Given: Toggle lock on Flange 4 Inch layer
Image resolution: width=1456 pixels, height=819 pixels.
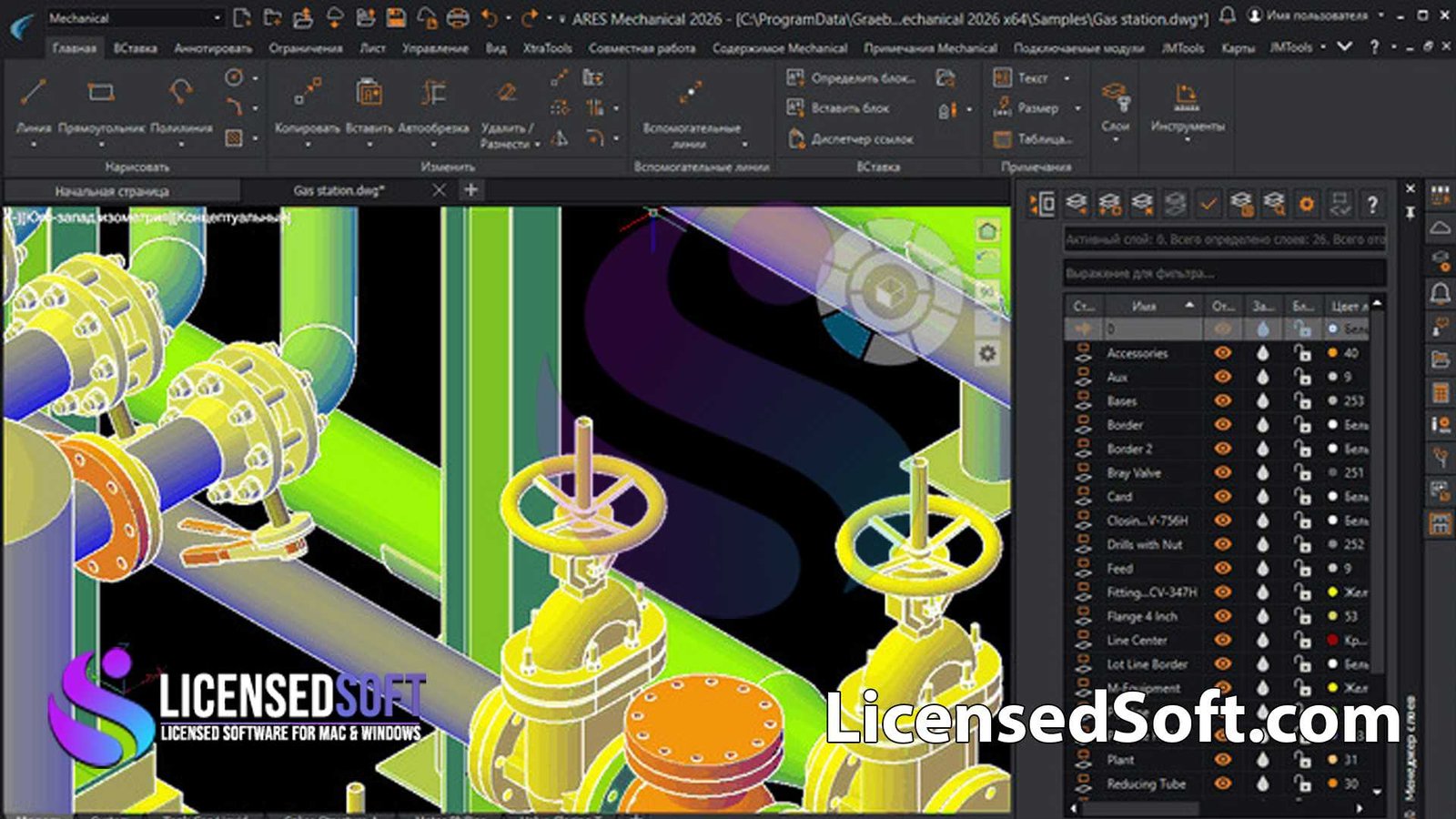Looking at the screenshot, I should [1303, 616].
